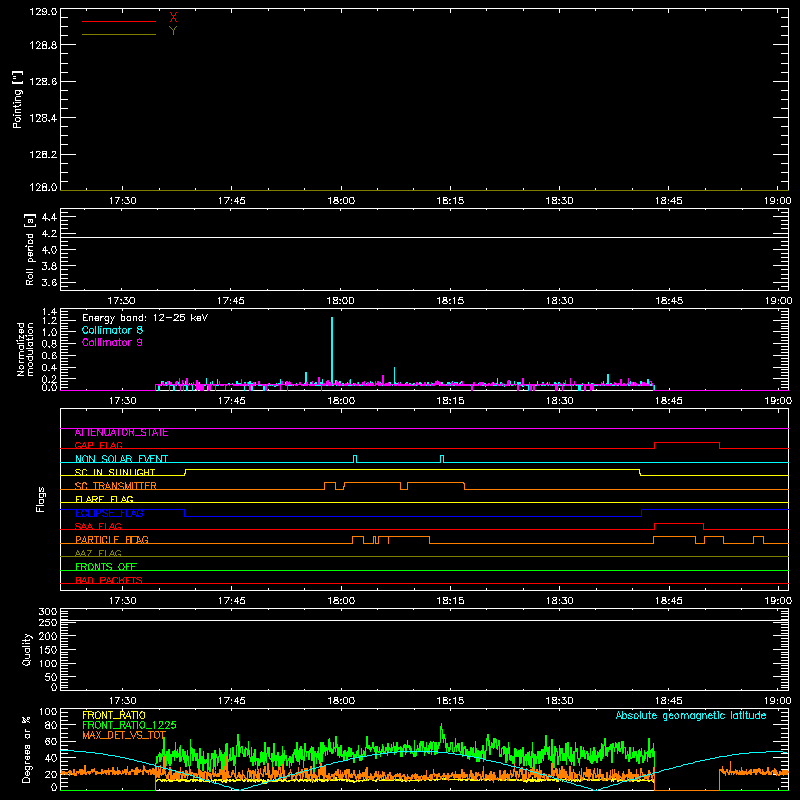
Task: Click the 3.6 roll period tick
Action: click(x=49, y=282)
